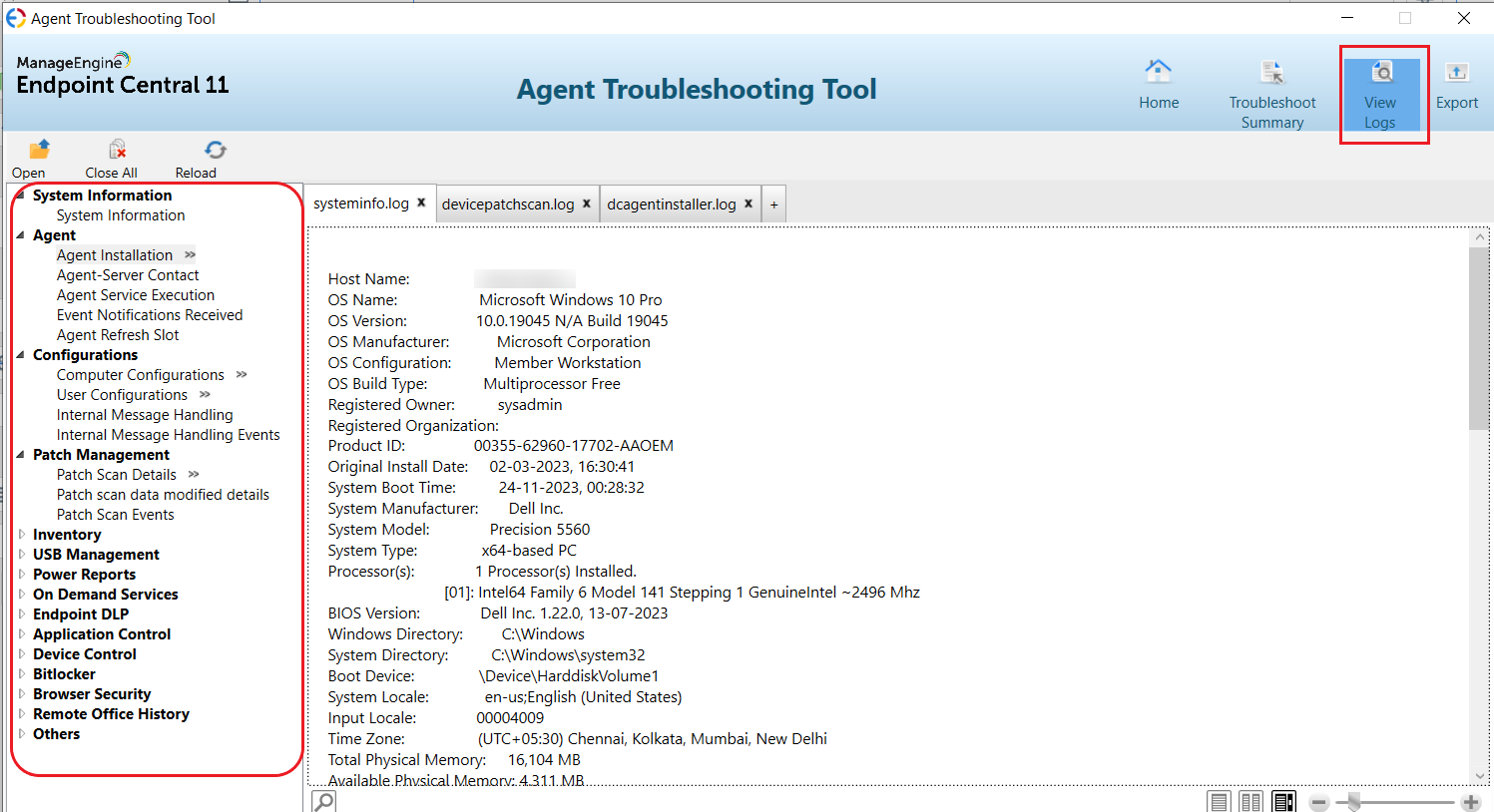Click the Product ID value 00355-62960-17702-AAOEM
Viewport: 1494px width, 812px height.
click(574, 446)
